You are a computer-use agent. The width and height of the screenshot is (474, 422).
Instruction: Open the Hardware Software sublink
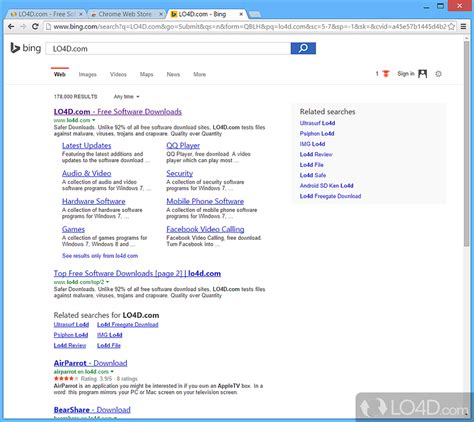94,201
